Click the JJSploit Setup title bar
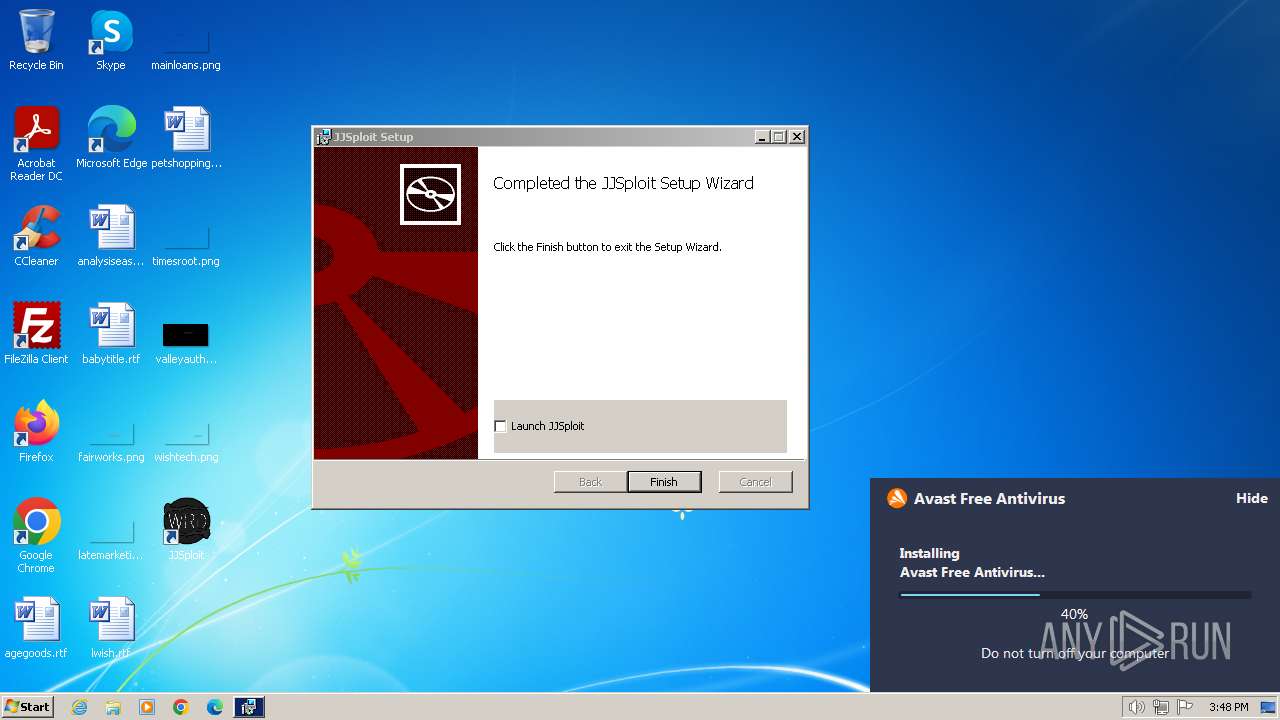This screenshot has width=1280, height=720. [560, 137]
